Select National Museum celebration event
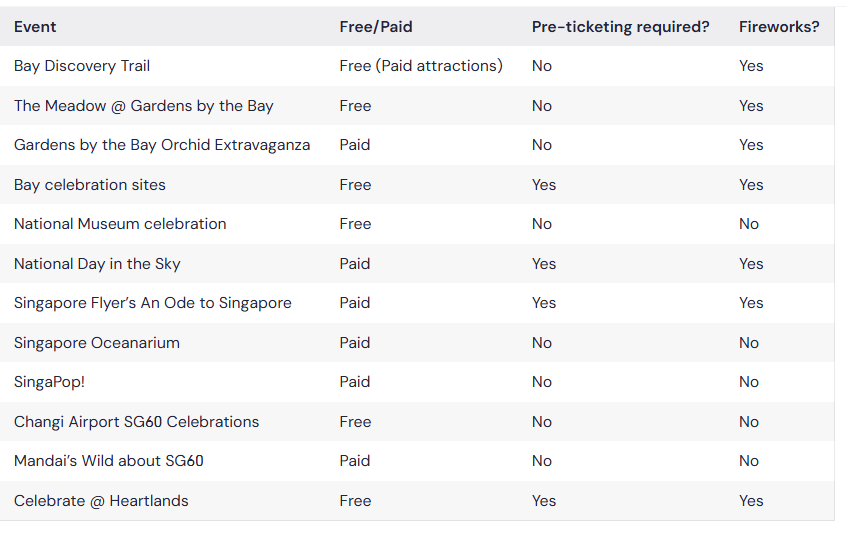Image resolution: width=847 pixels, height=537 pixels. (120, 224)
